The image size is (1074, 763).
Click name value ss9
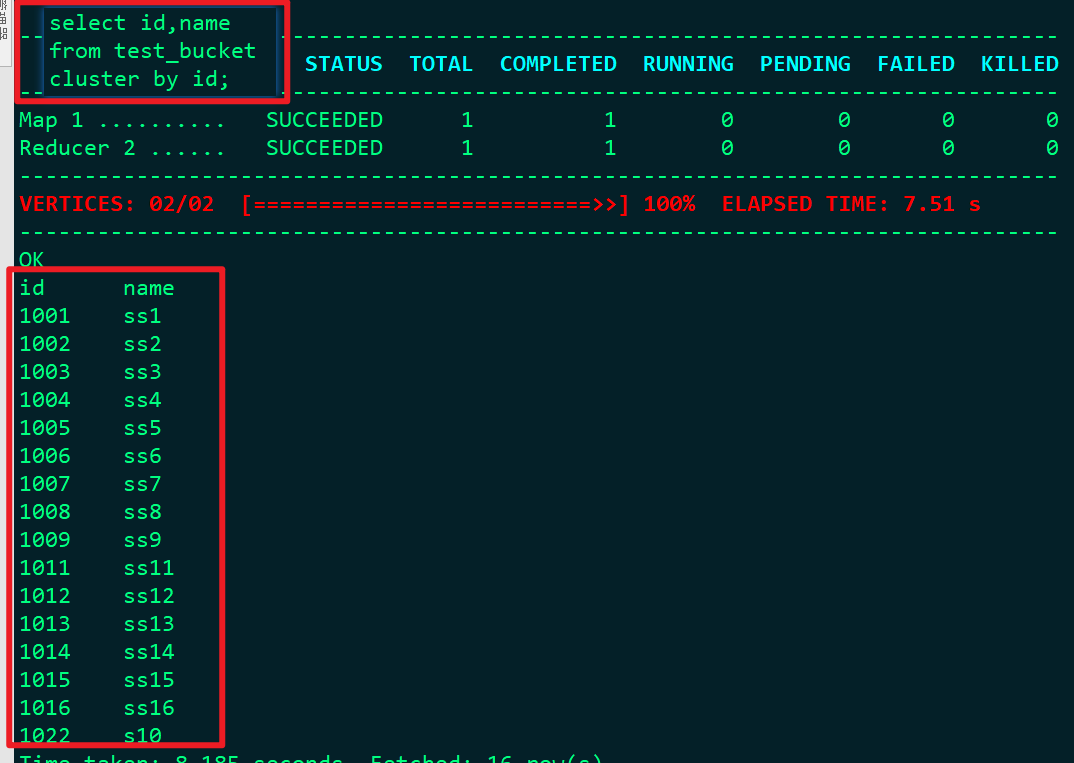pos(142,540)
